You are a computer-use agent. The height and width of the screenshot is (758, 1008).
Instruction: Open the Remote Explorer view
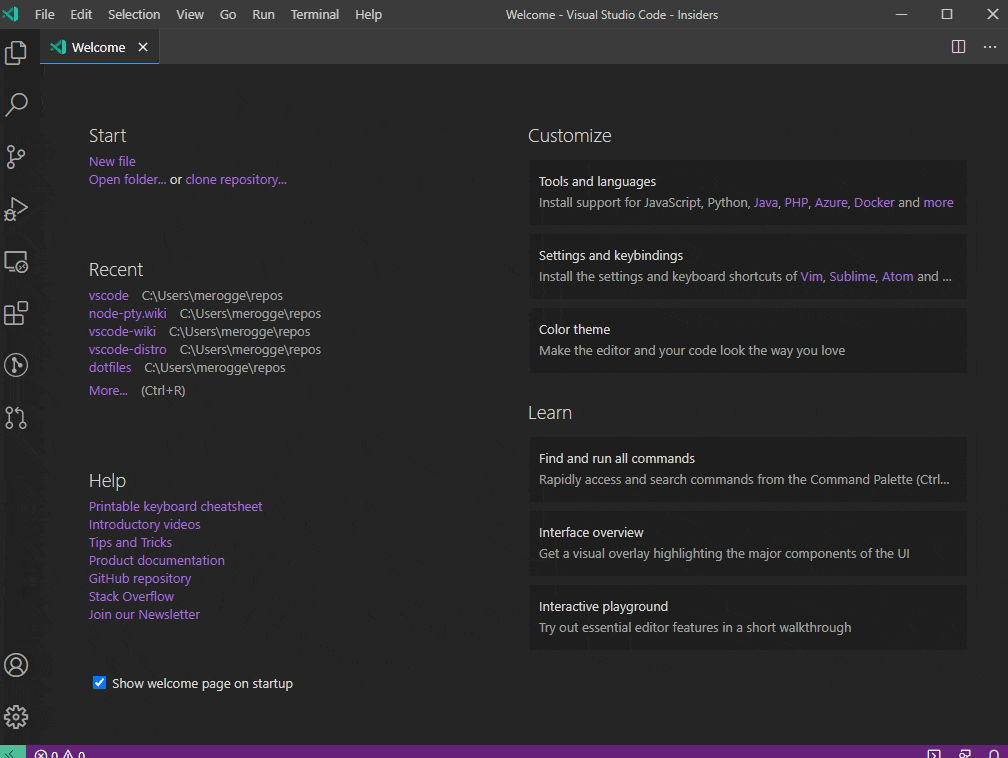point(16,261)
